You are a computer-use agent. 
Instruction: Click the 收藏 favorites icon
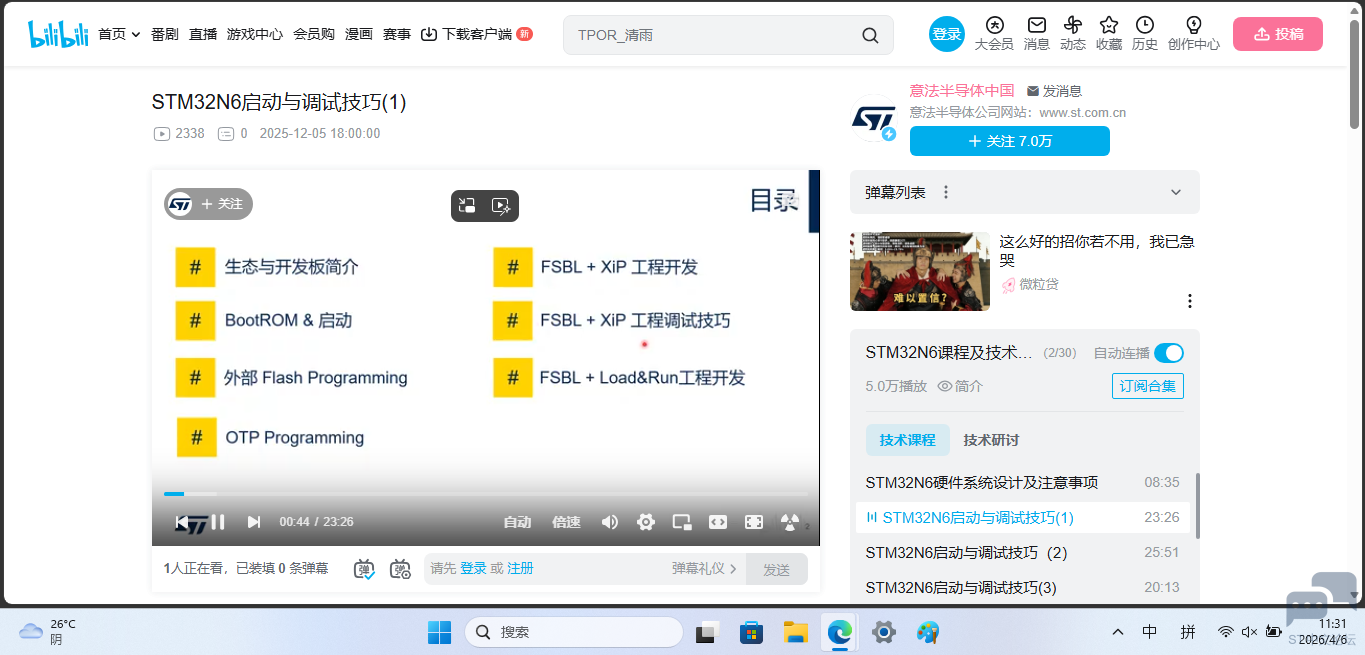coord(1108,33)
